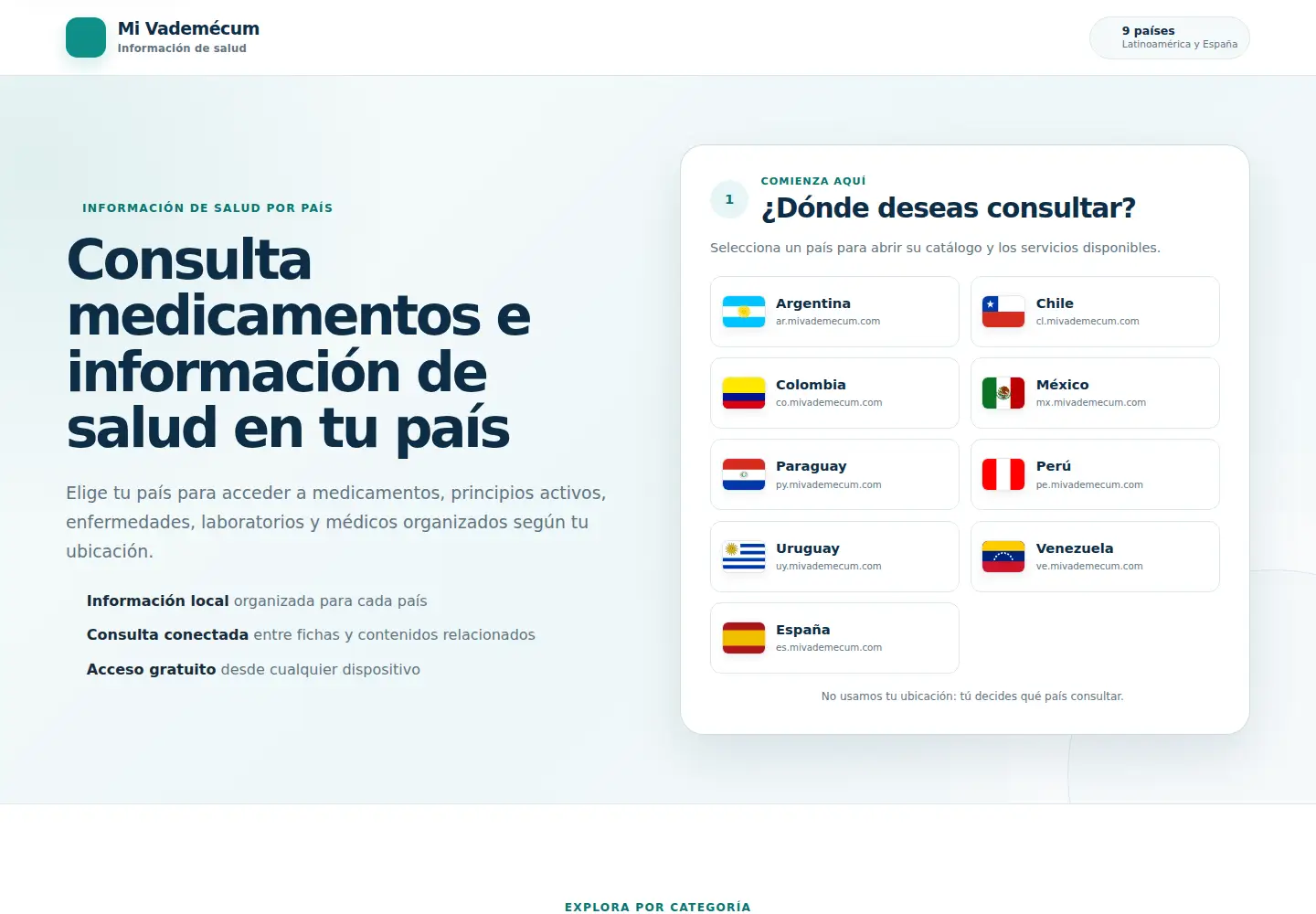The height and width of the screenshot is (914, 1316).
Task: Select the Uruguay country name
Action: pyautogui.click(x=808, y=548)
